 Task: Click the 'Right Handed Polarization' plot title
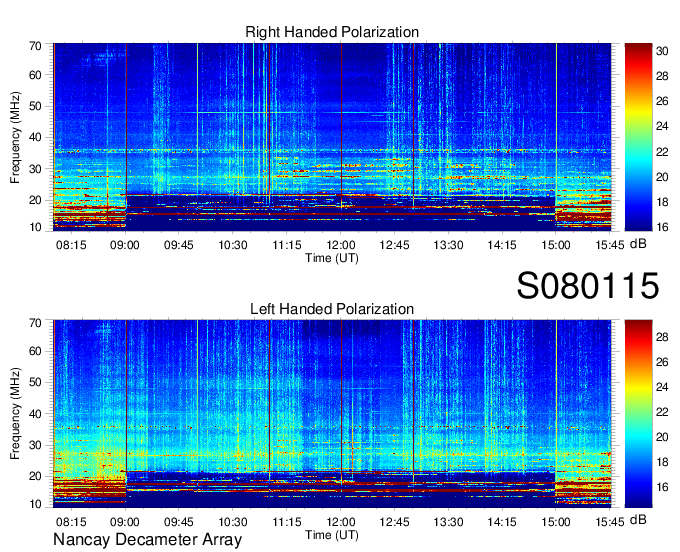(x=332, y=32)
